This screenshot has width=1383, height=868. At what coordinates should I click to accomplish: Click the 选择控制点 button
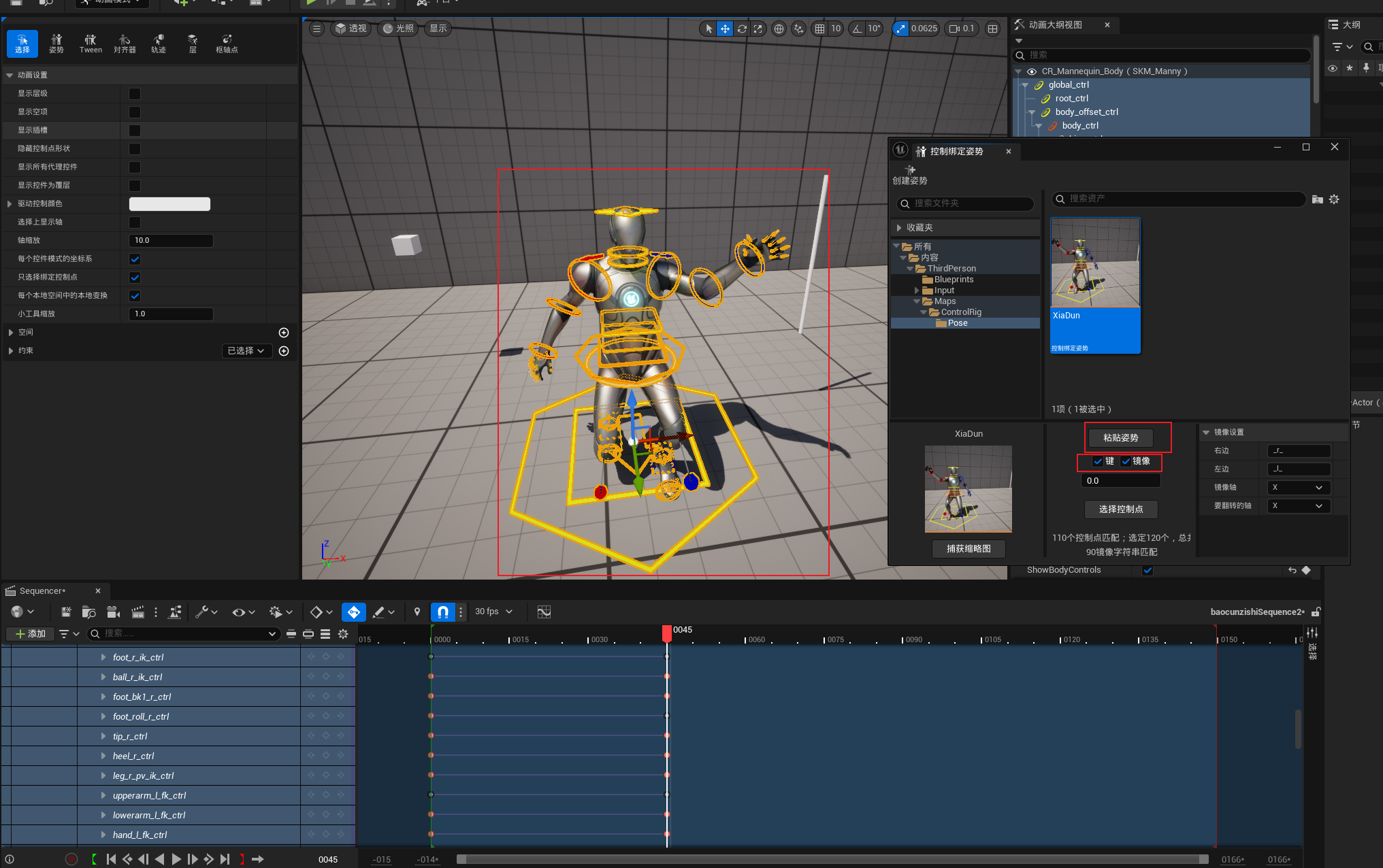click(x=1120, y=510)
